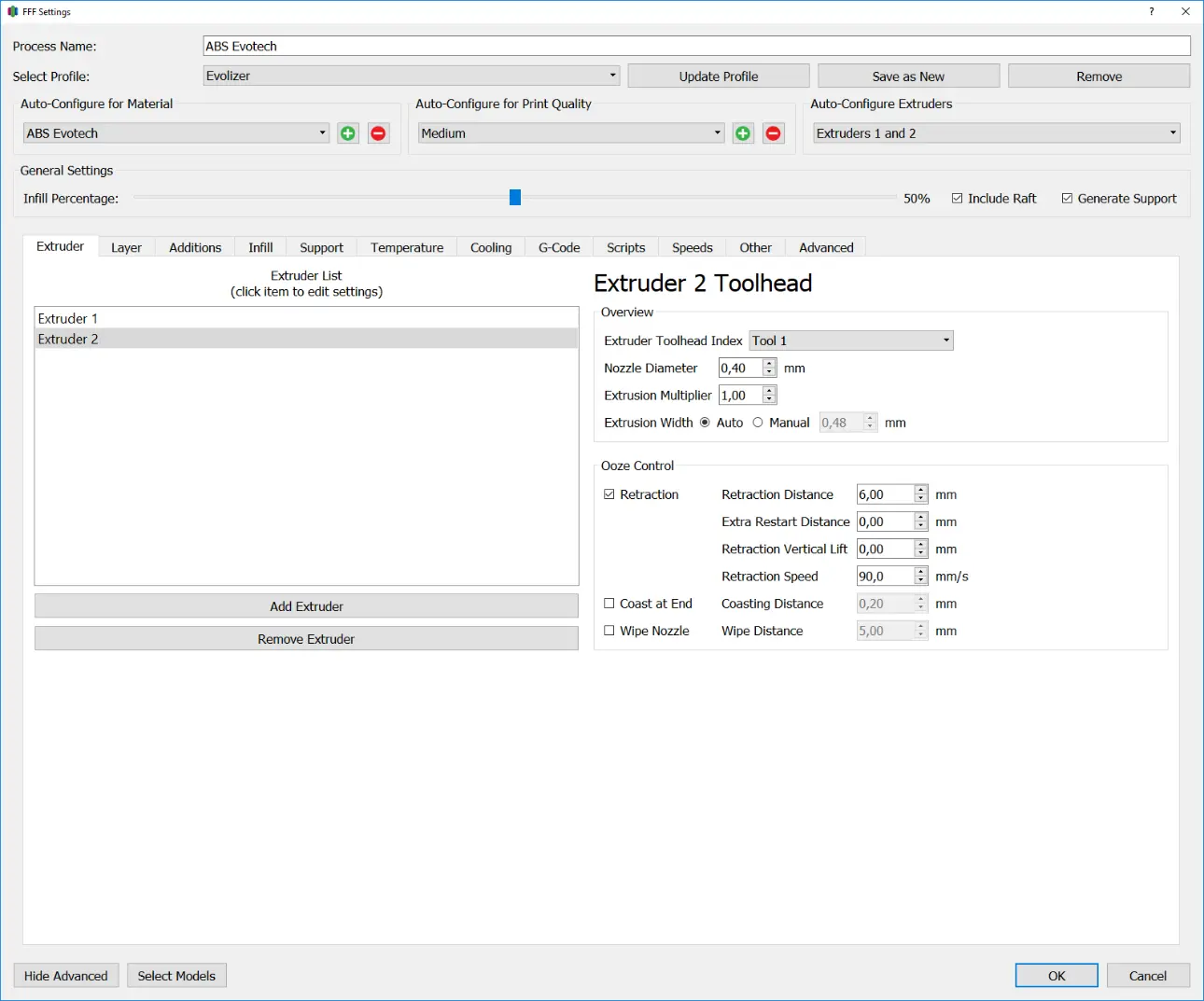Click the Nozzle Diameter value field

pyautogui.click(x=740, y=368)
